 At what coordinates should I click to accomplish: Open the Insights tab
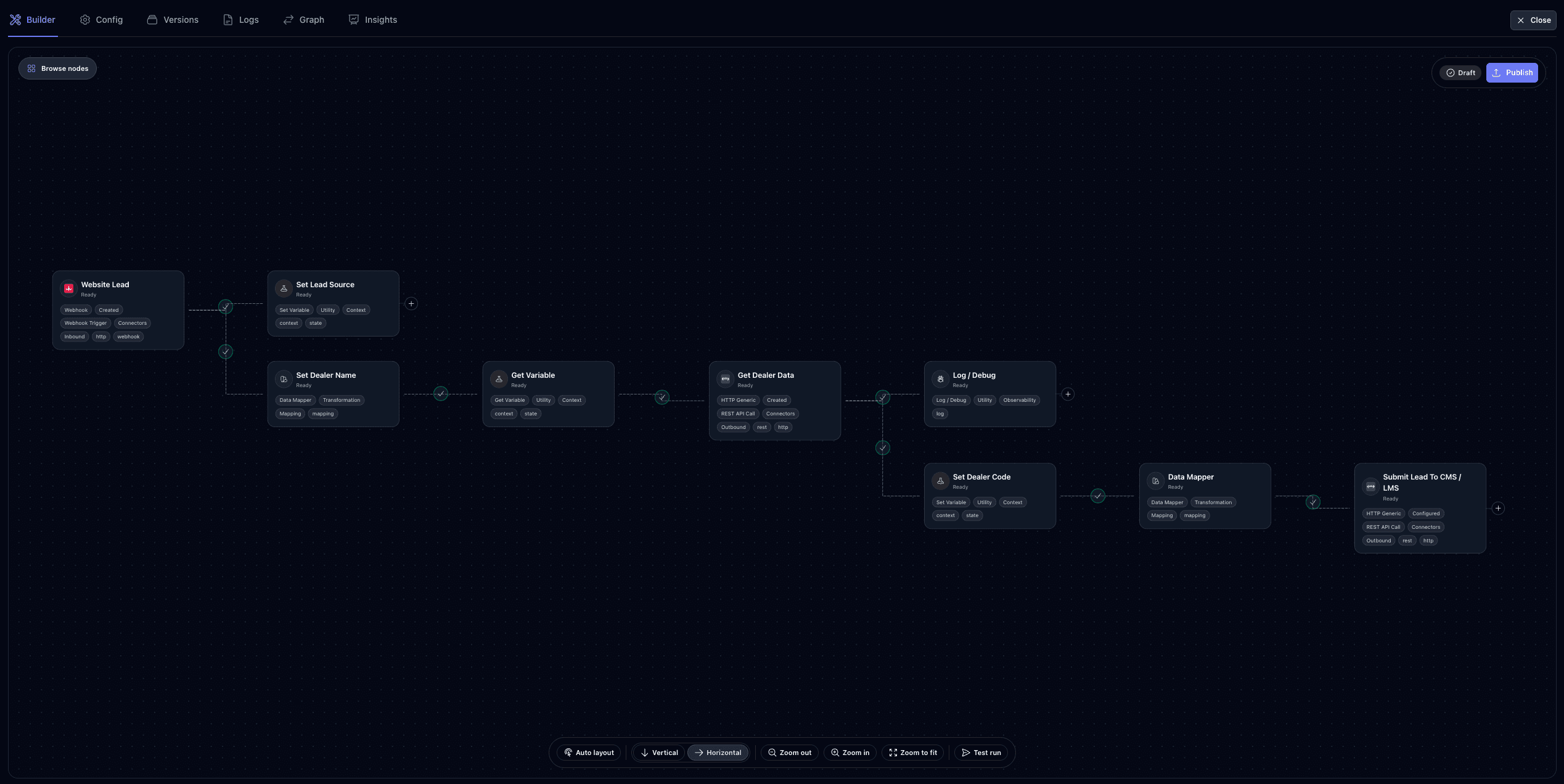pyautogui.click(x=373, y=20)
